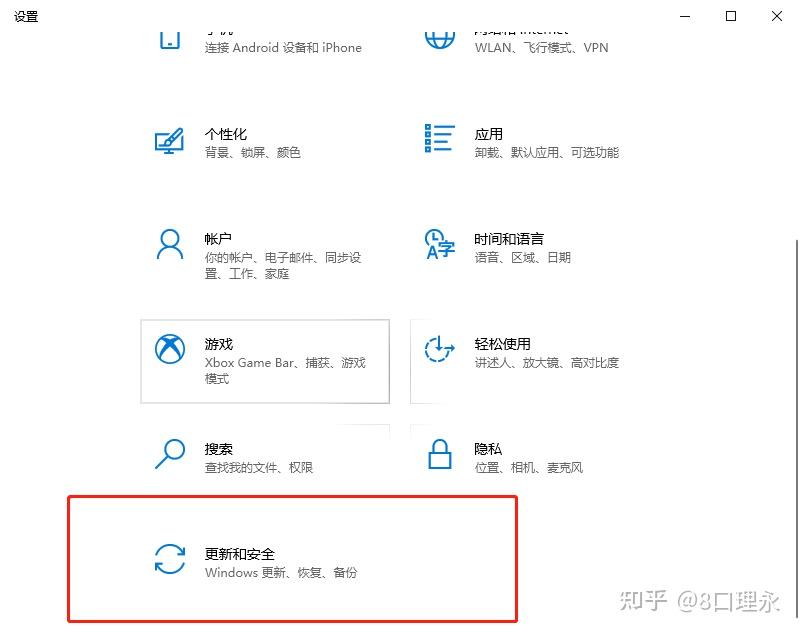The height and width of the screenshot is (634, 800).
Task: Click the 应用 apps list icon
Action: pyautogui.click(x=439, y=138)
